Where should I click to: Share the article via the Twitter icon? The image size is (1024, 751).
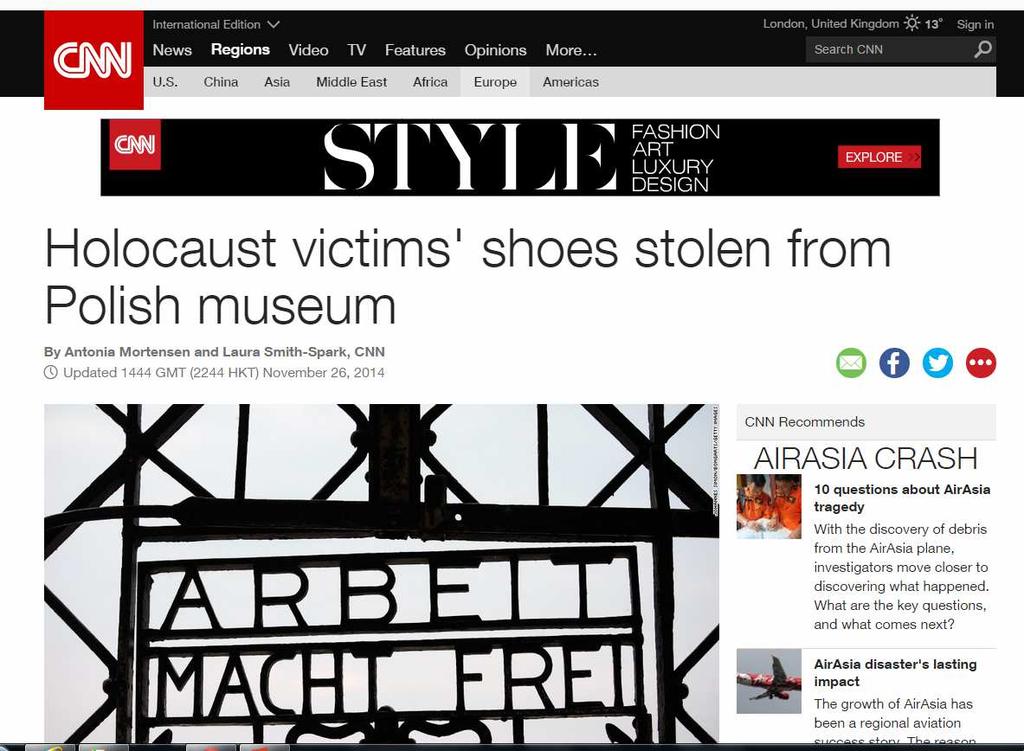point(937,362)
